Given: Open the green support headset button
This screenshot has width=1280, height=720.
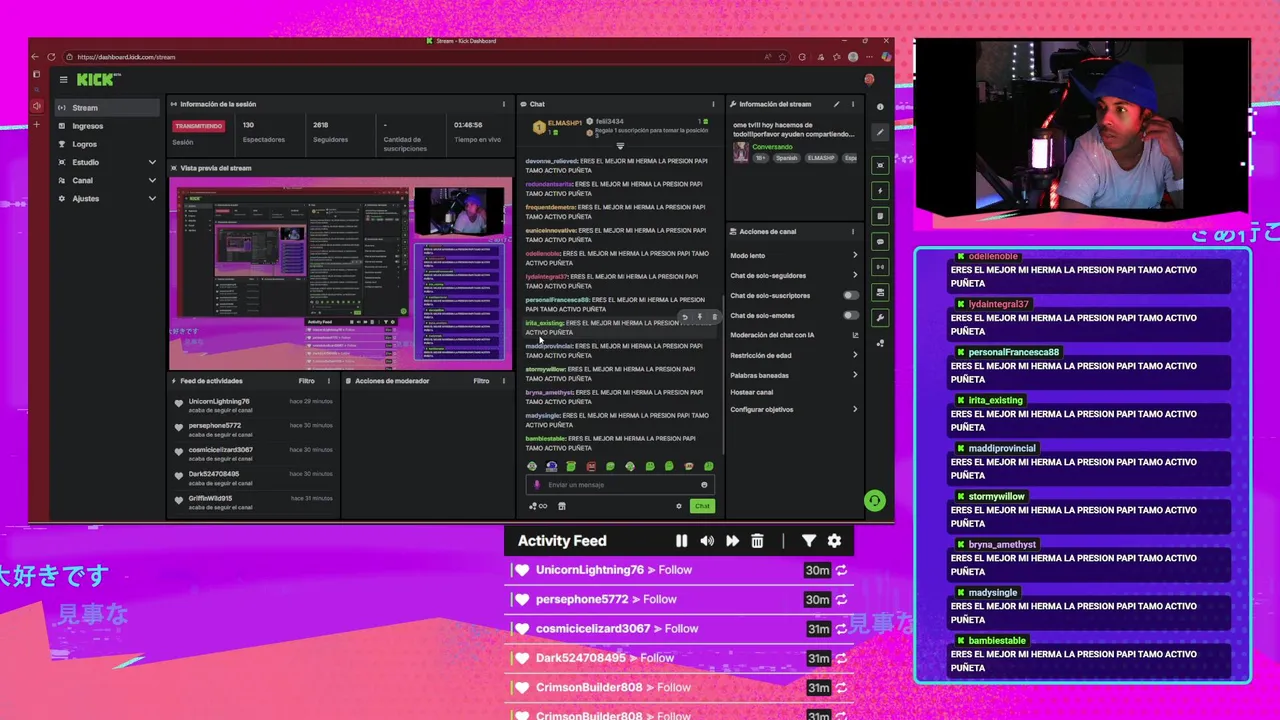Looking at the screenshot, I should tap(875, 501).
